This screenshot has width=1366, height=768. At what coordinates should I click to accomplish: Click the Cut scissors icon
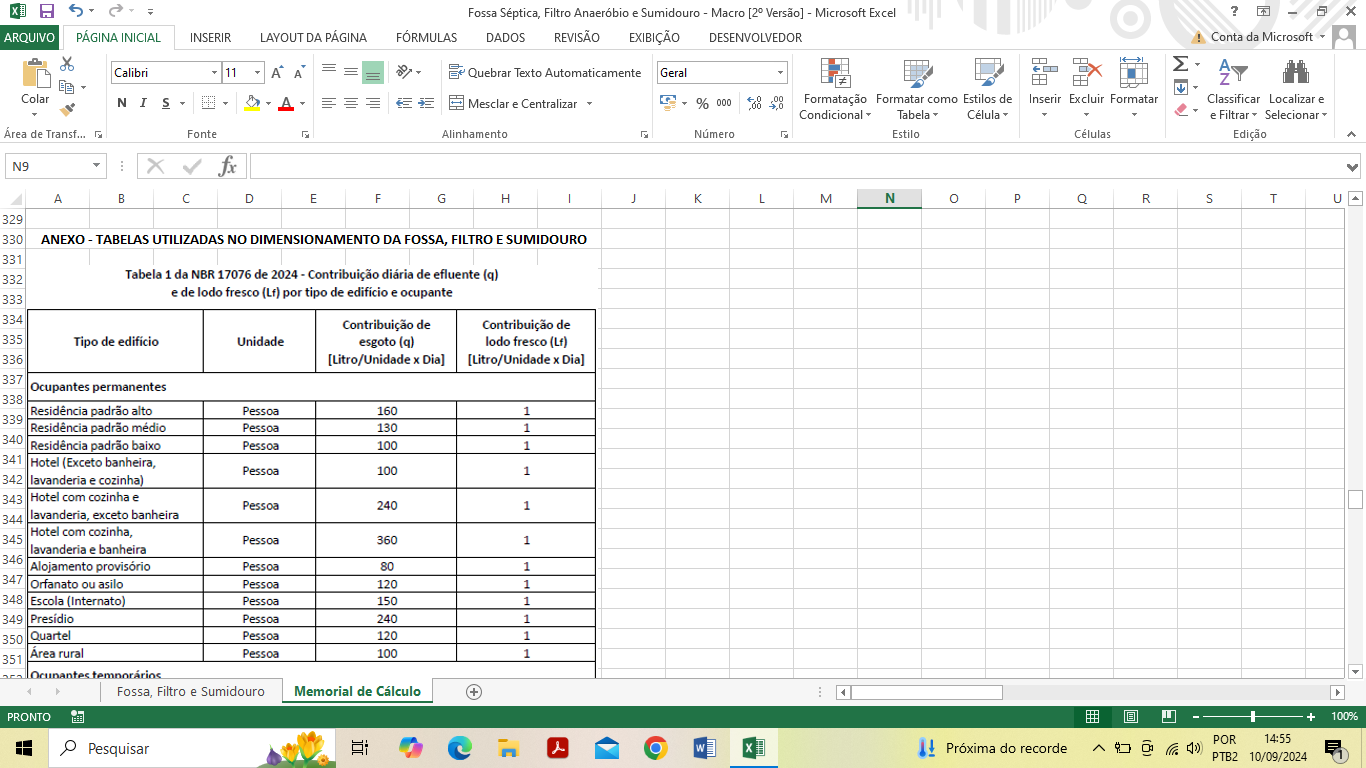(x=68, y=64)
